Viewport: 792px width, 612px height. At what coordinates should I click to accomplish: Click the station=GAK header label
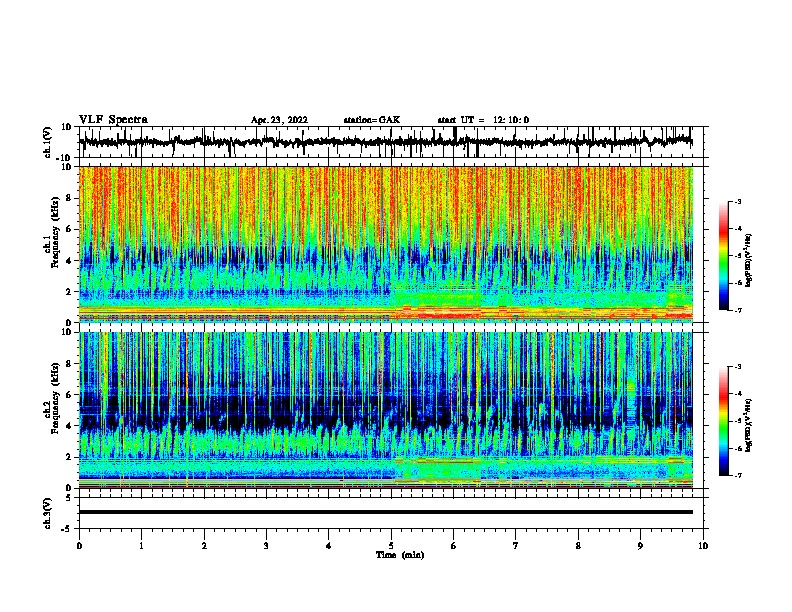[372, 120]
